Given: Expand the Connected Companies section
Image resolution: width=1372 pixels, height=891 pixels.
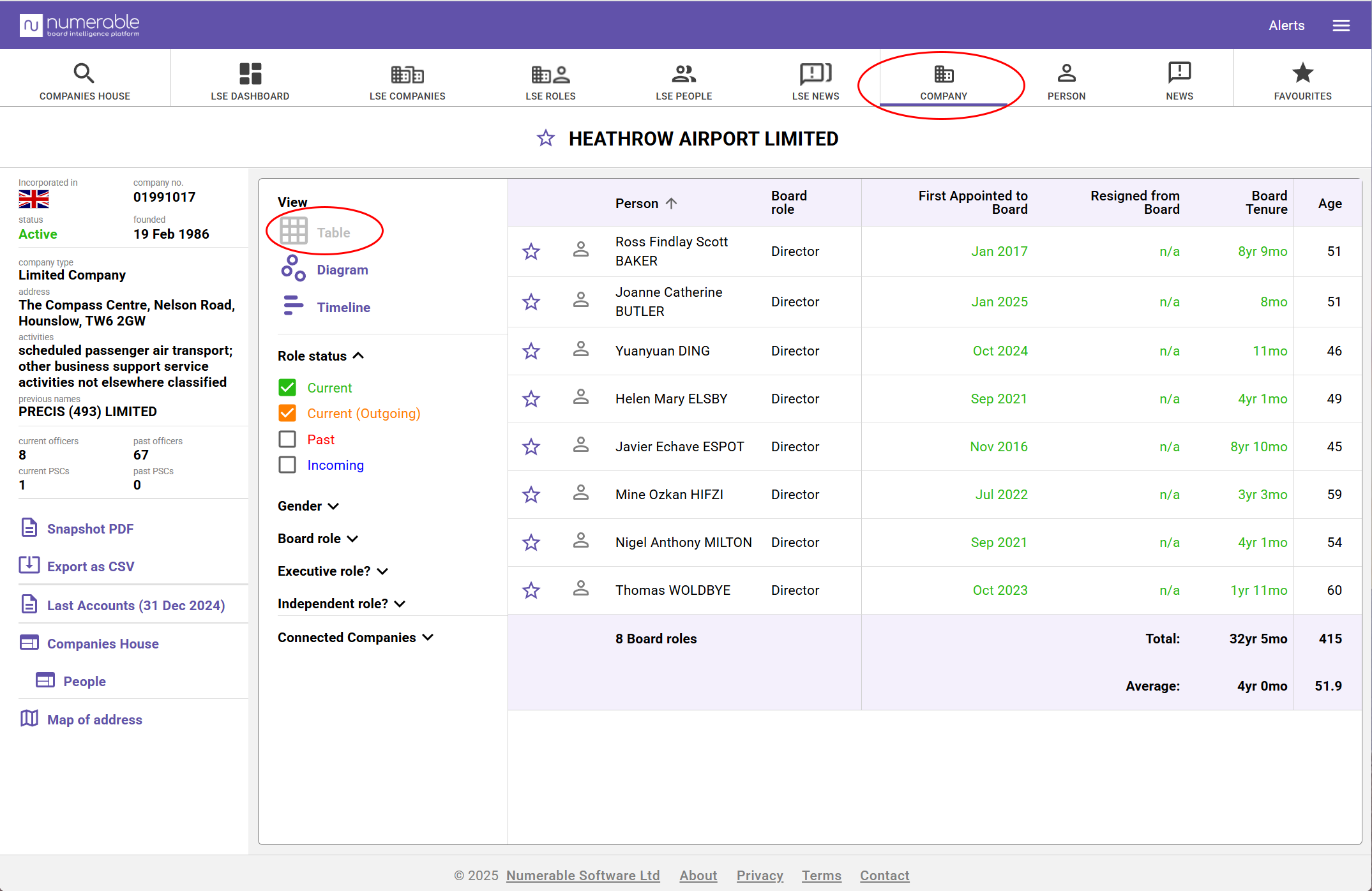Looking at the screenshot, I should pyautogui.click(x=356, y=638).
